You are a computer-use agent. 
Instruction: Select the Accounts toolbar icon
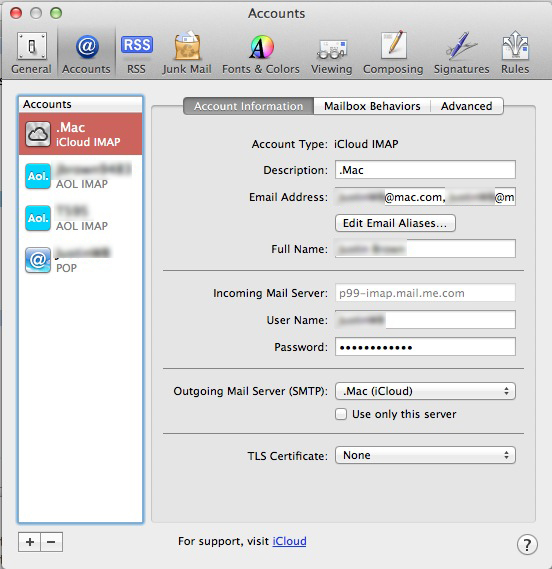coord(86,53)
